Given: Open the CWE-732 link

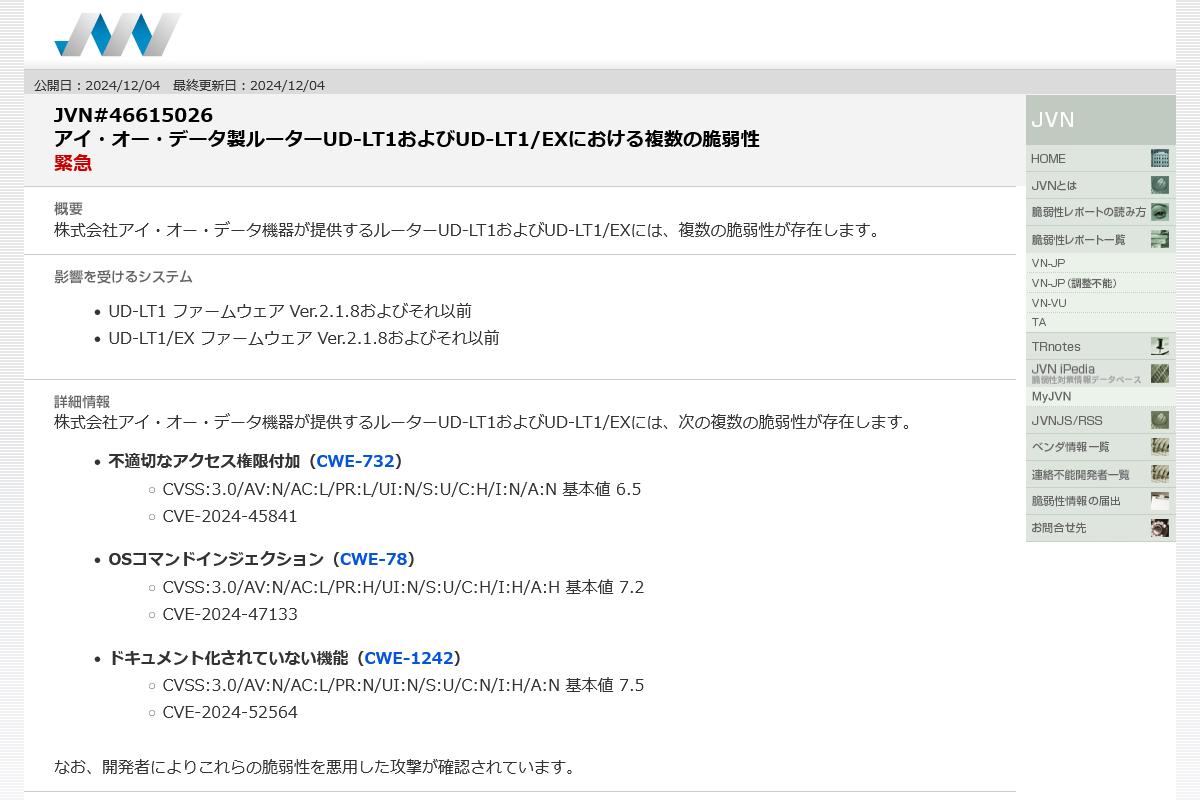Looking at the screenshot, I should 355,461.
